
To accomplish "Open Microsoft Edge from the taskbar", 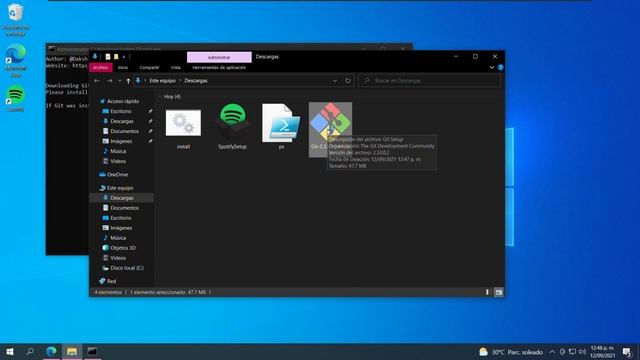I will pyautogui.click(x=51, y=351).
